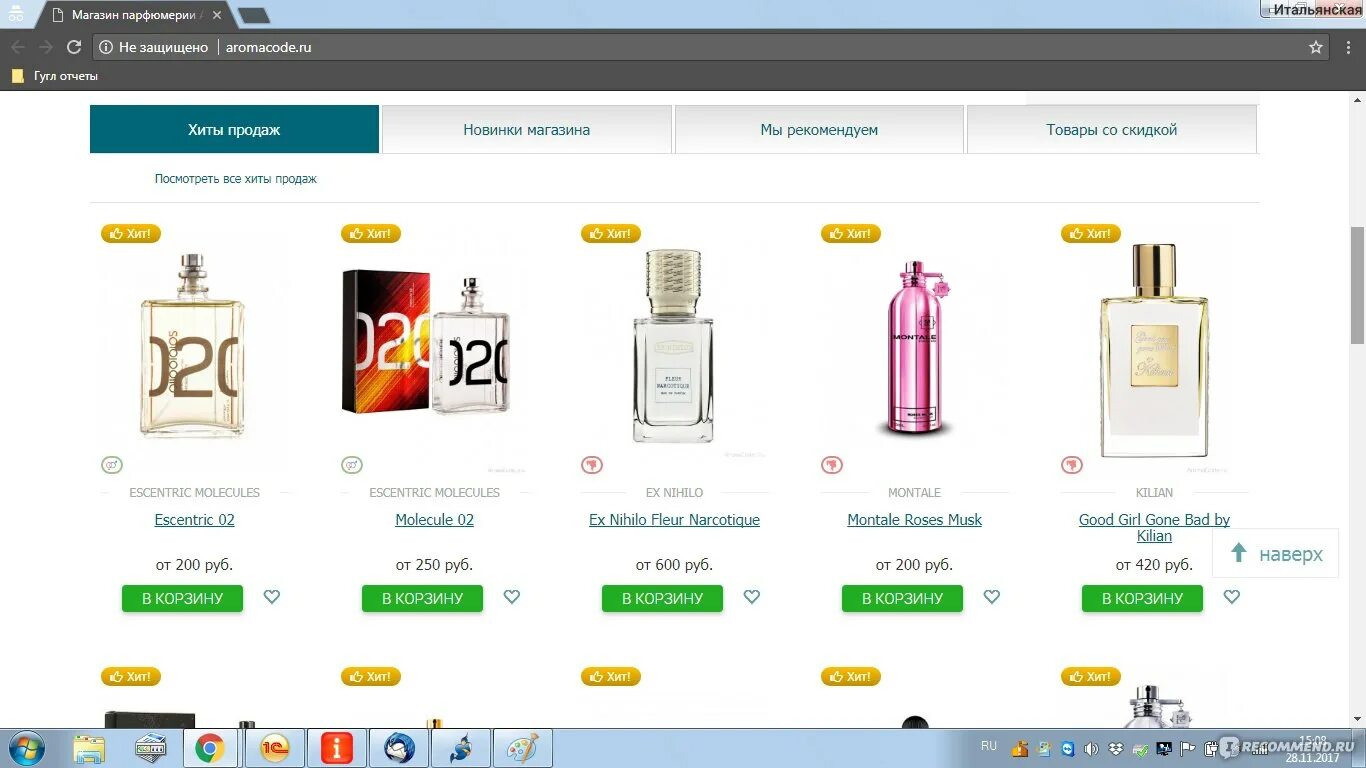The width and height of the screenshot is (1366, 768).
Task: Open the Fleur Narcotique bottle image
Action: click(x=674, y=346)
